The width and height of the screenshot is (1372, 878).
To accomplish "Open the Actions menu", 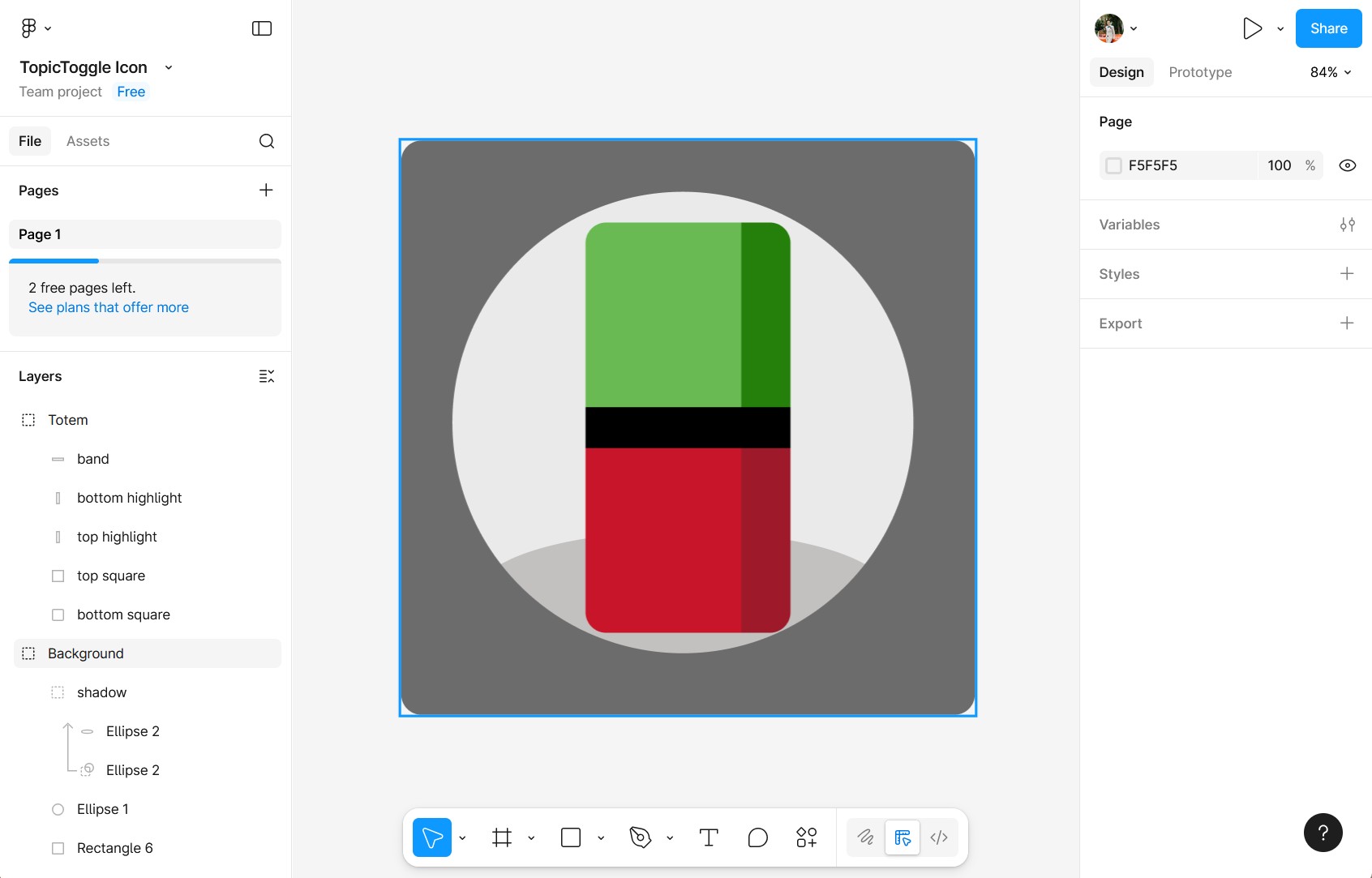I will (806, 837).
